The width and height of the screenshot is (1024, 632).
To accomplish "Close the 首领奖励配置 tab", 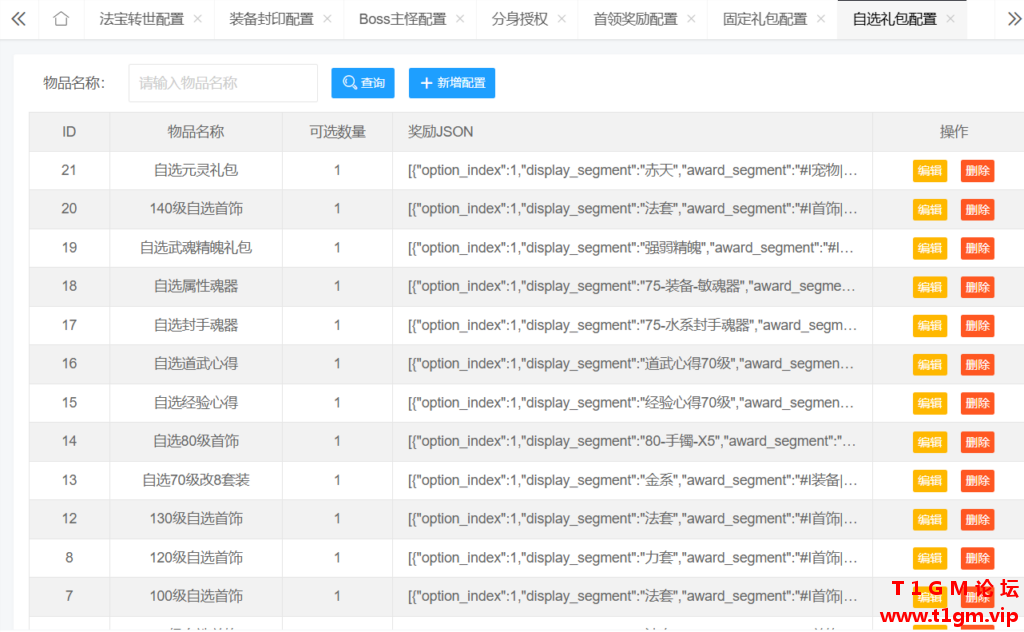I will (x=691, y=19).
